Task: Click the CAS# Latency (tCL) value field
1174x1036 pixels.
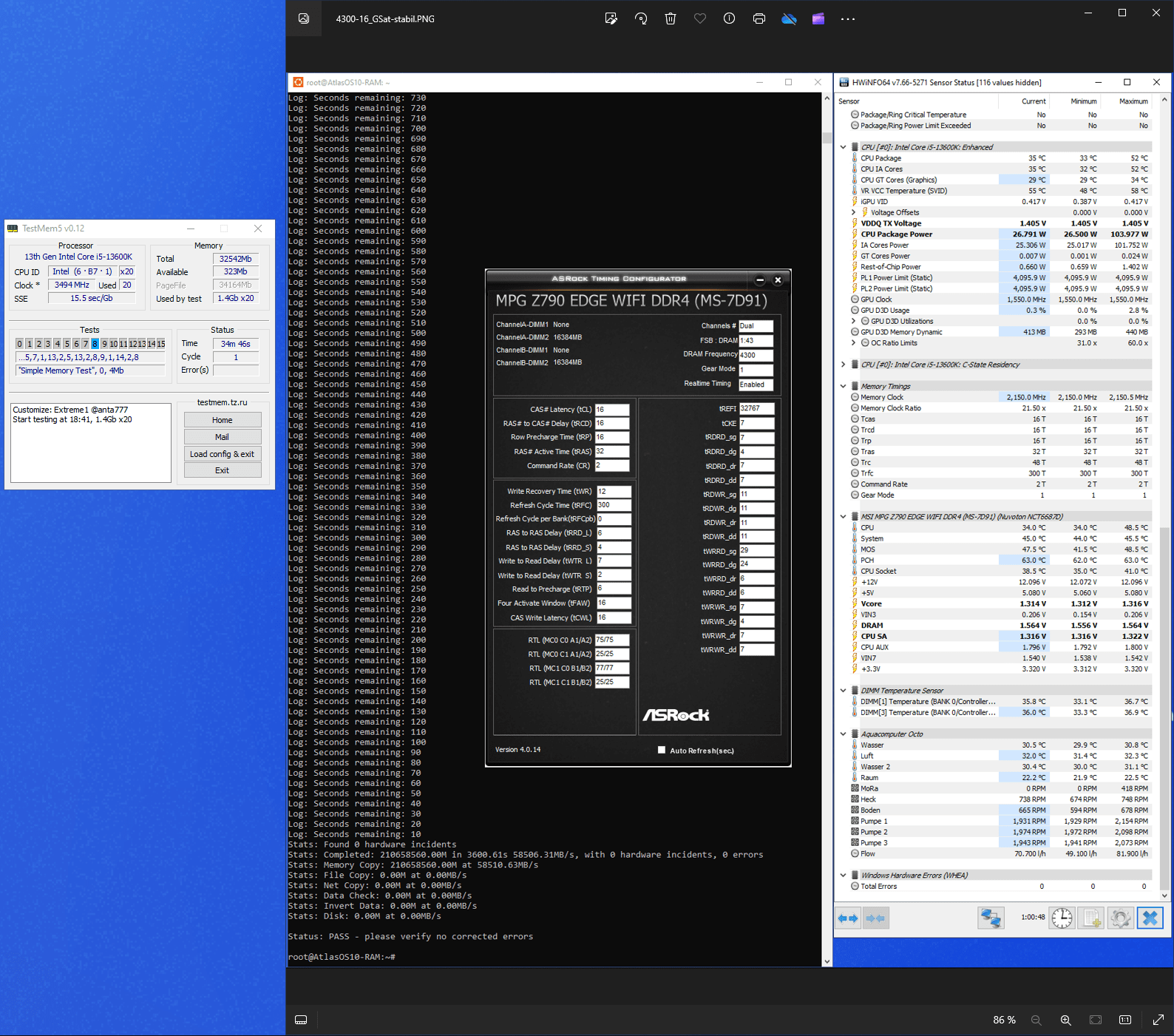Action: tap(612, 409)
